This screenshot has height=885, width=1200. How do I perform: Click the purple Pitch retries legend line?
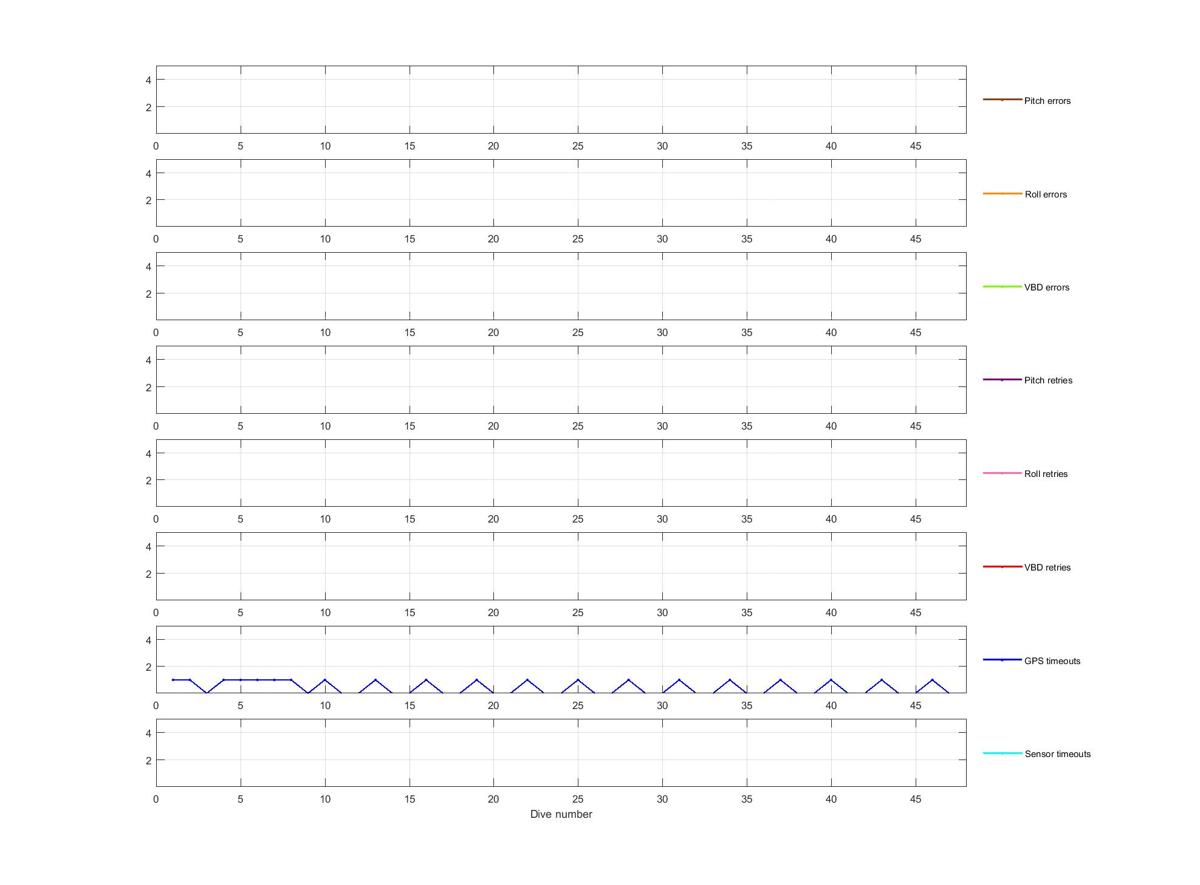click(1002, 379)
